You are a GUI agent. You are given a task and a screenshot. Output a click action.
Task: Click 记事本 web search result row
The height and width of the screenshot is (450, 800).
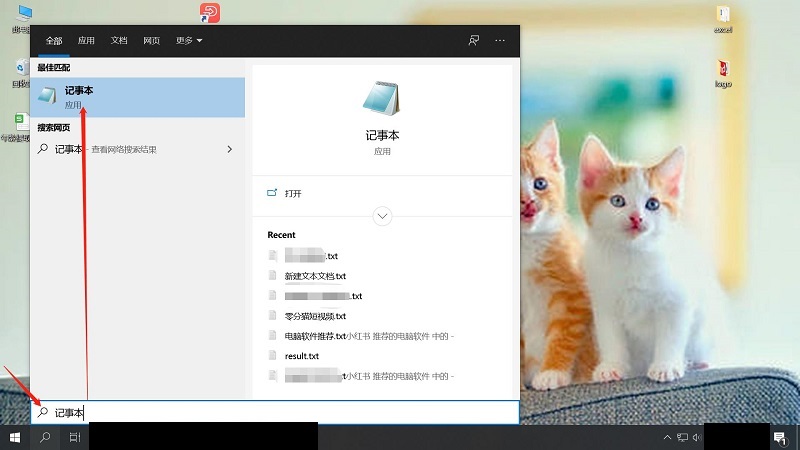(x=137, y=149)
